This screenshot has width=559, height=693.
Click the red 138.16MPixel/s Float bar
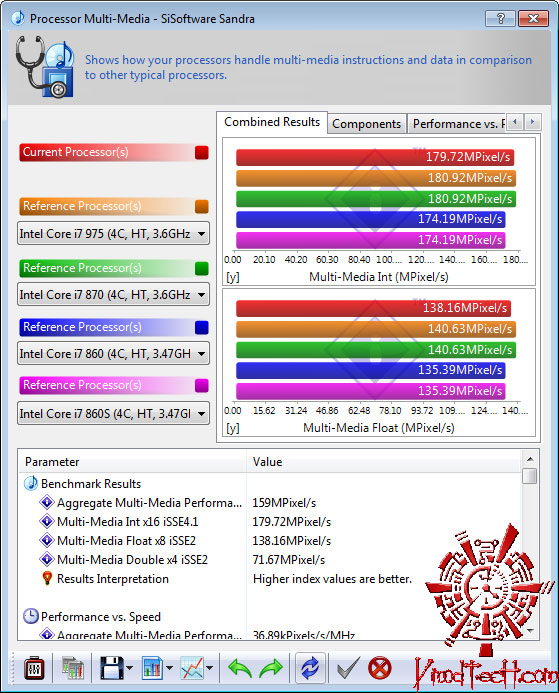click(x=373, y=308)
